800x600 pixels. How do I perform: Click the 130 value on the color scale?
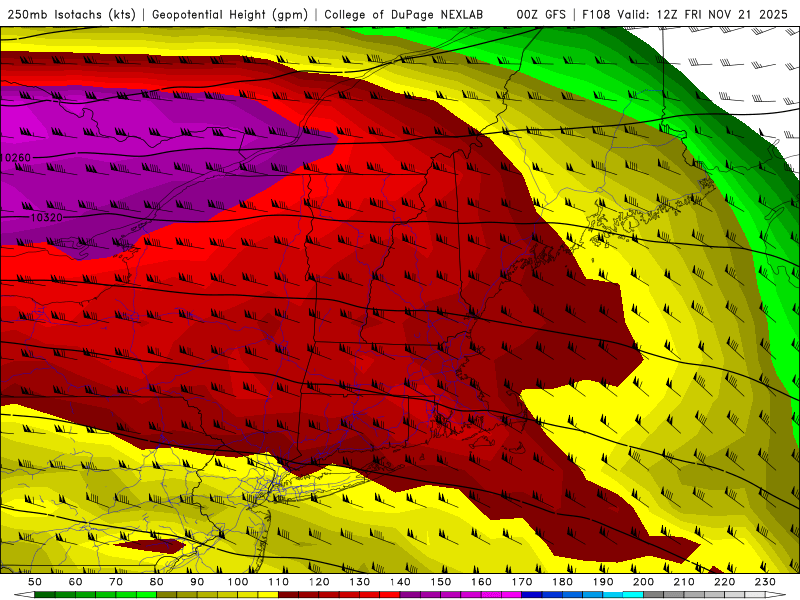pos(360,582)
